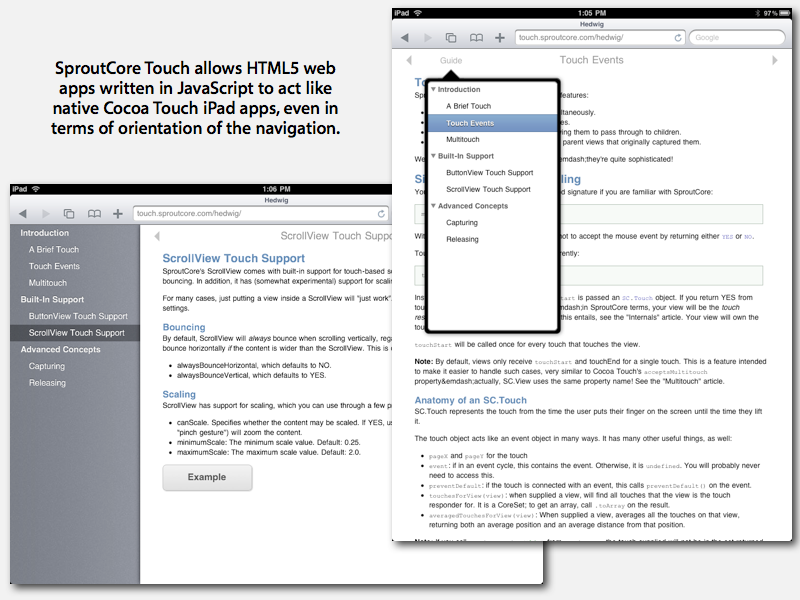The width and height of the screenshot is (800, 600).
Task: Select Touch Events in Guide popover
Action: [492, 123]
